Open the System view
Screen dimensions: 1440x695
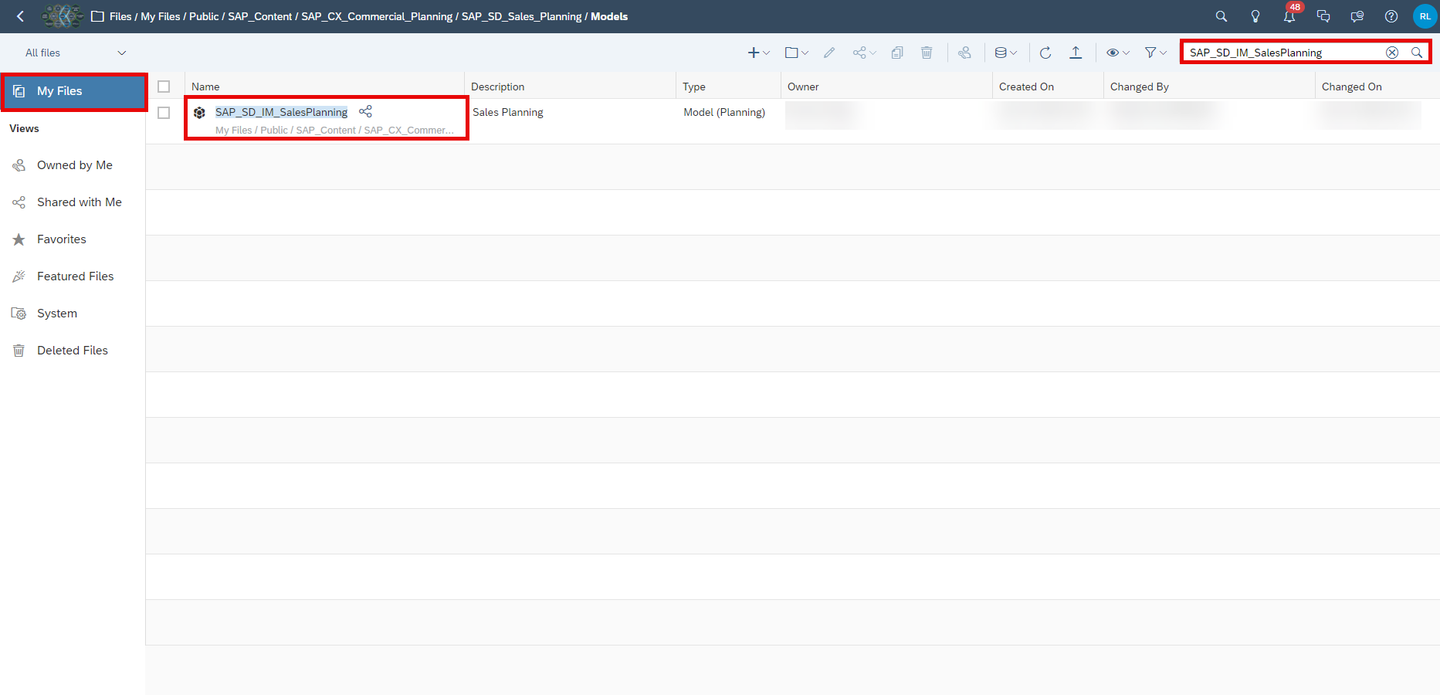click(x=74, y=313)
